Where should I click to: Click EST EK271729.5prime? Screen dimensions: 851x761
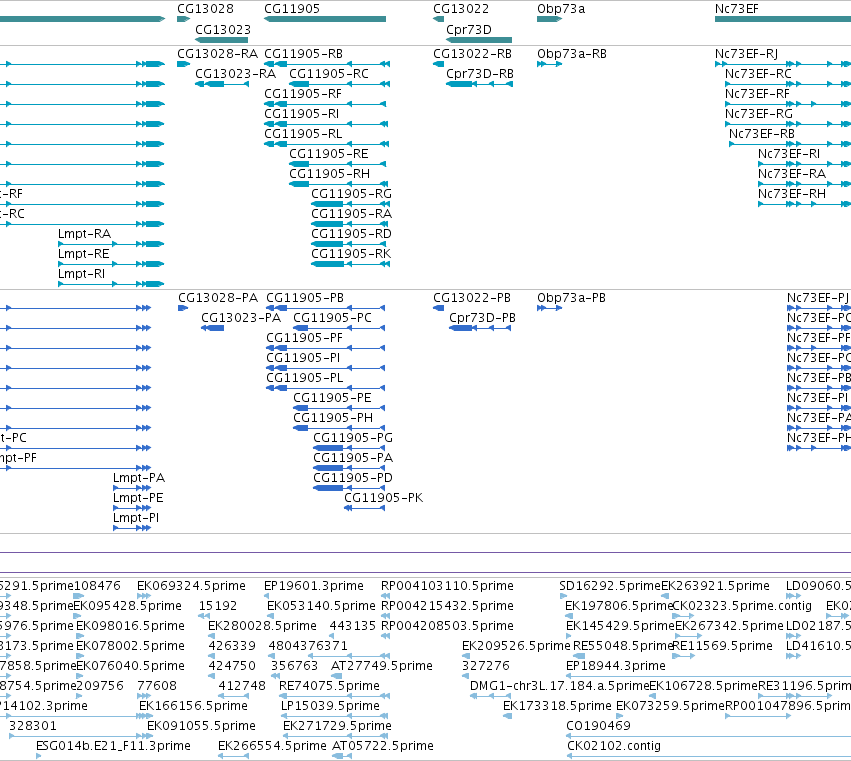click(x=337, y=726)
